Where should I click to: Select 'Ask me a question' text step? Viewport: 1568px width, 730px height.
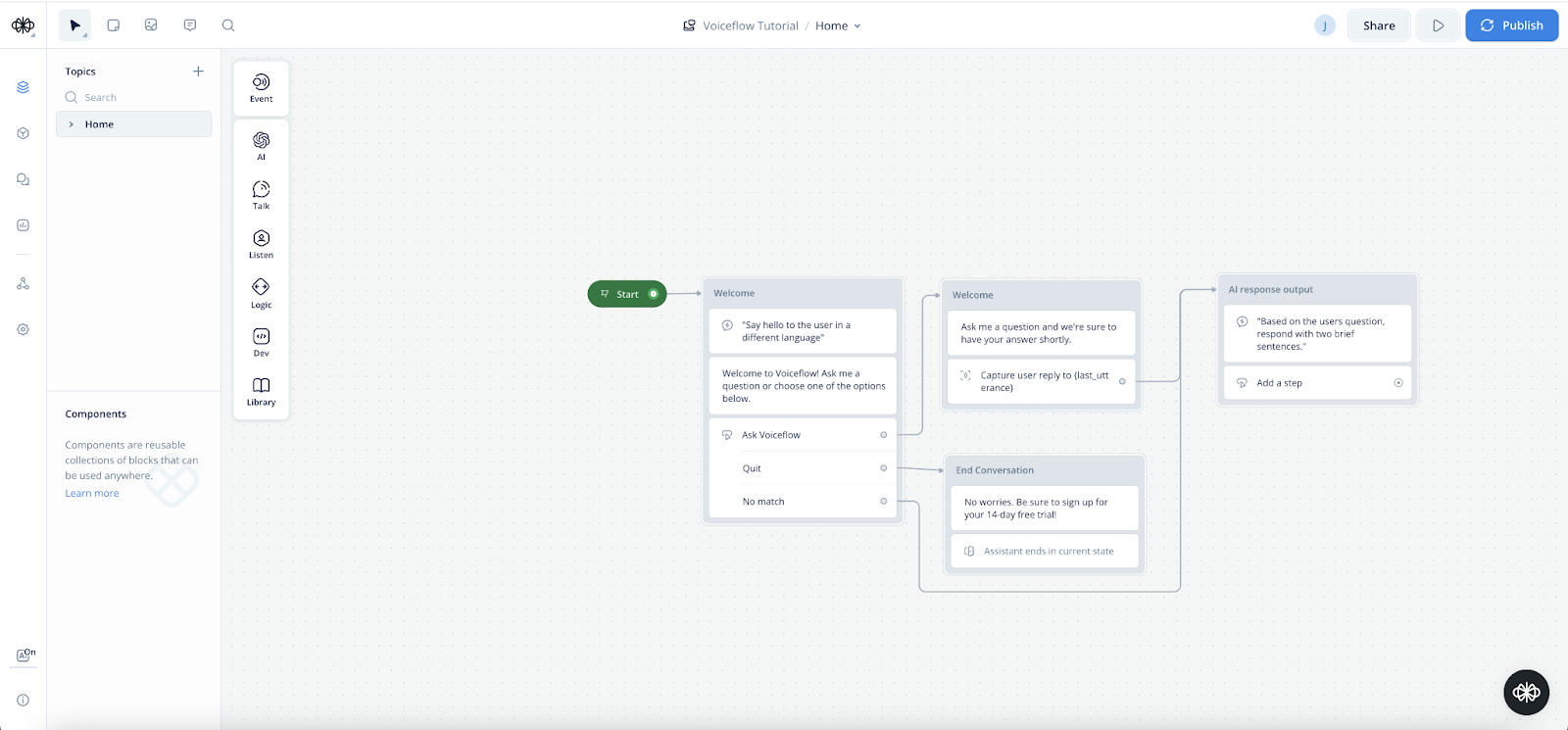(x=1042, y=333)
